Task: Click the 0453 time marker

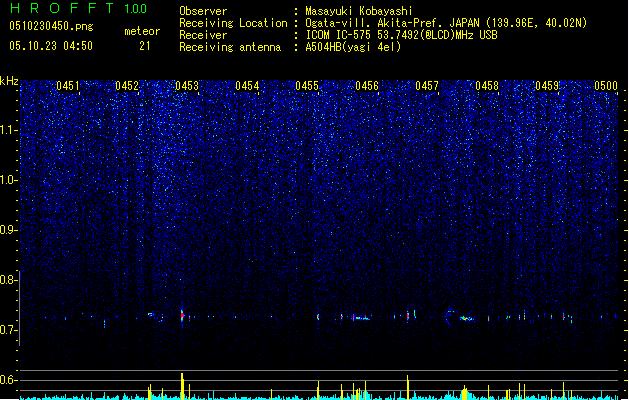Action: pos(187,86)
